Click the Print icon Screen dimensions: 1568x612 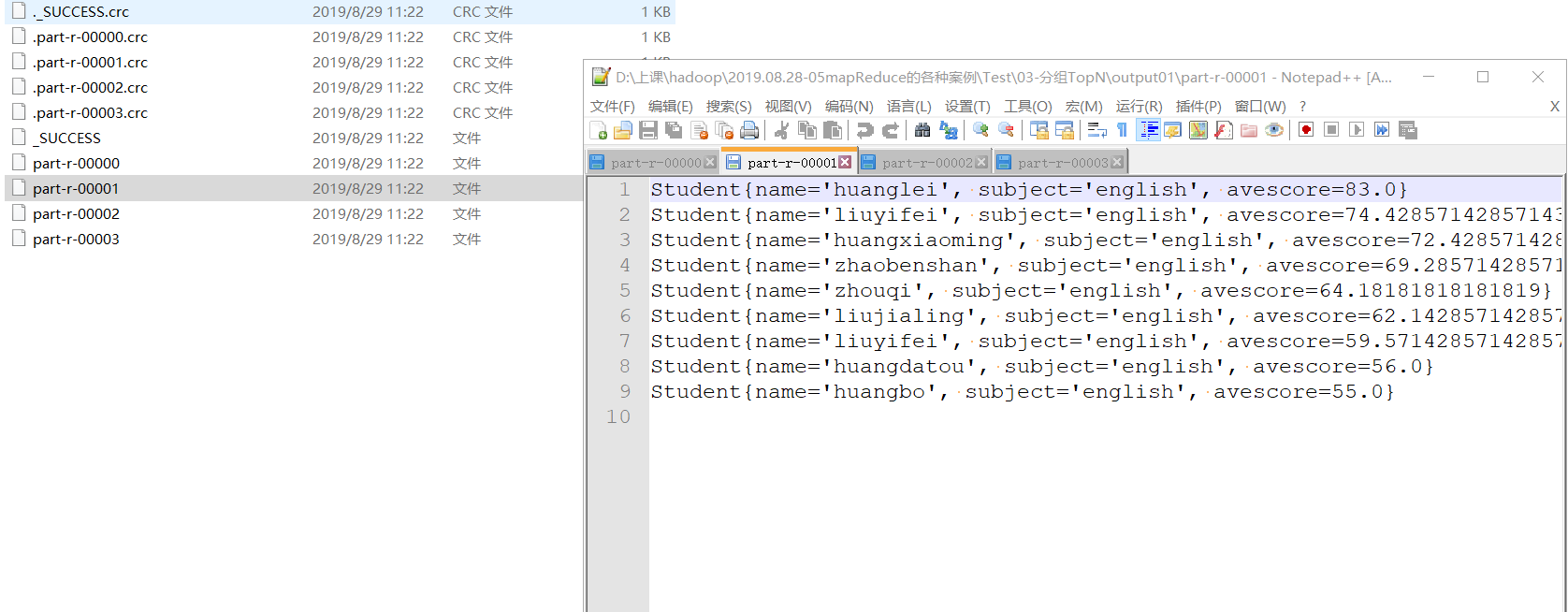749,130
